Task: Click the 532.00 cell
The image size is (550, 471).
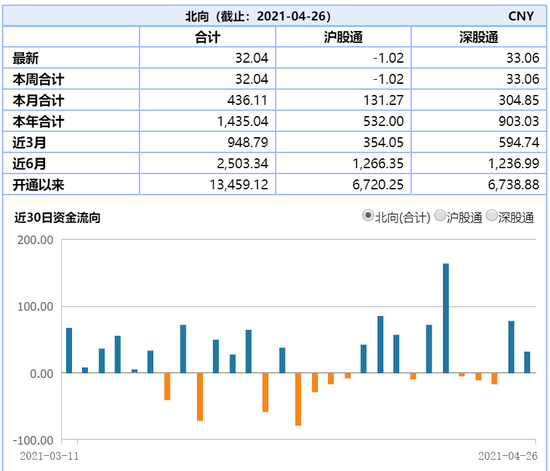Action: [x=383, y=121]
